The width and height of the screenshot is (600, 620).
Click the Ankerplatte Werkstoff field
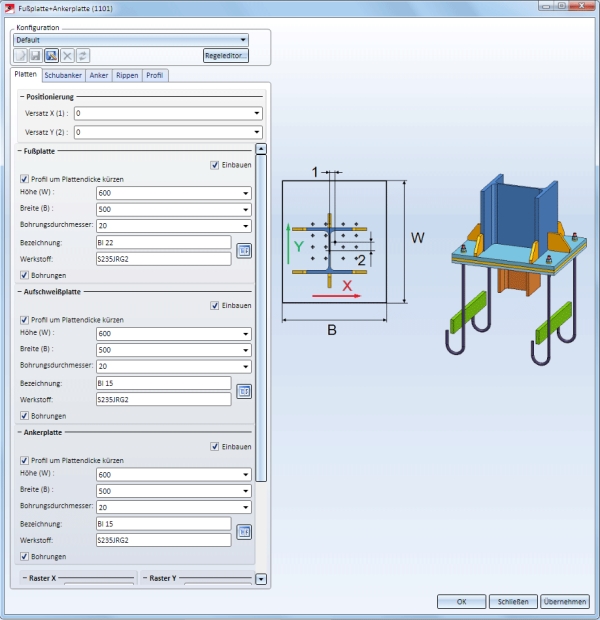164,540
